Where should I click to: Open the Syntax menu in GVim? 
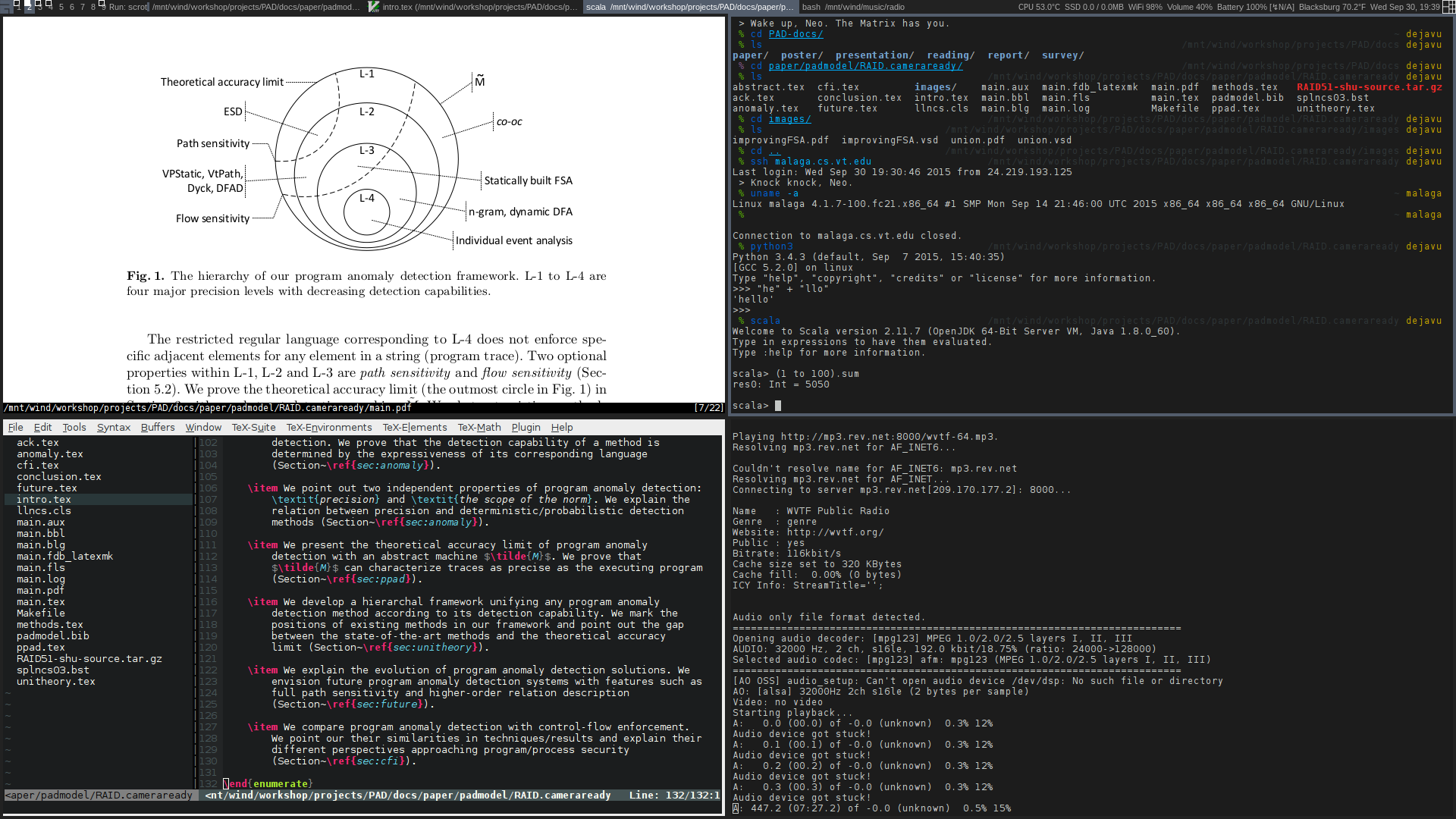click(114, 428)
